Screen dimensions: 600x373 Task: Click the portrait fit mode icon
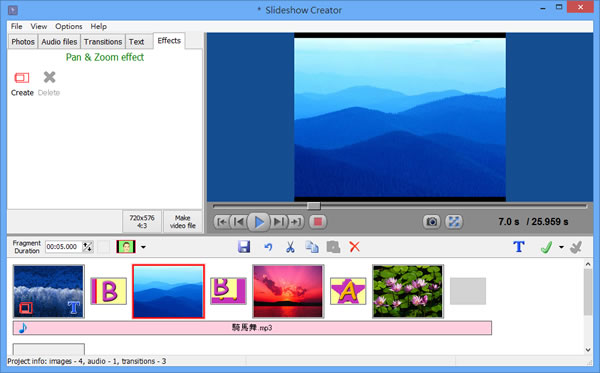[x=126, y=247]
